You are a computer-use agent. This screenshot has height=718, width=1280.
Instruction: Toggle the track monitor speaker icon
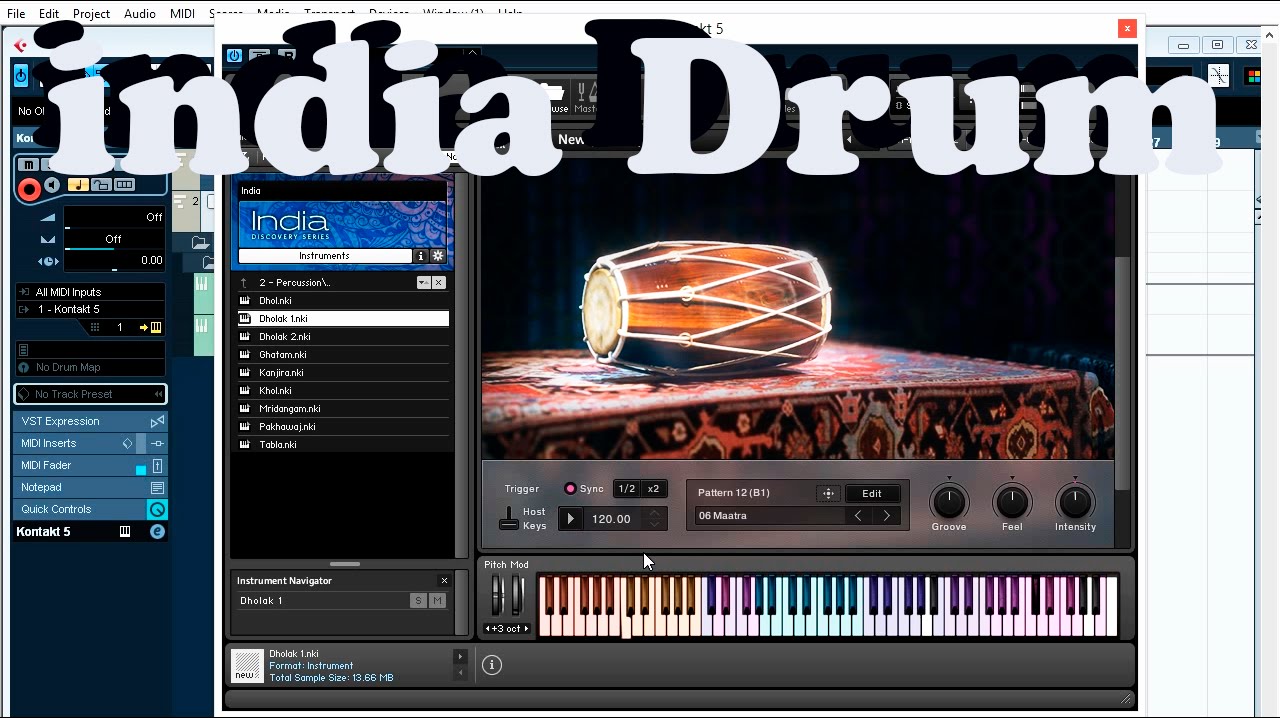[x=52, y=185]
